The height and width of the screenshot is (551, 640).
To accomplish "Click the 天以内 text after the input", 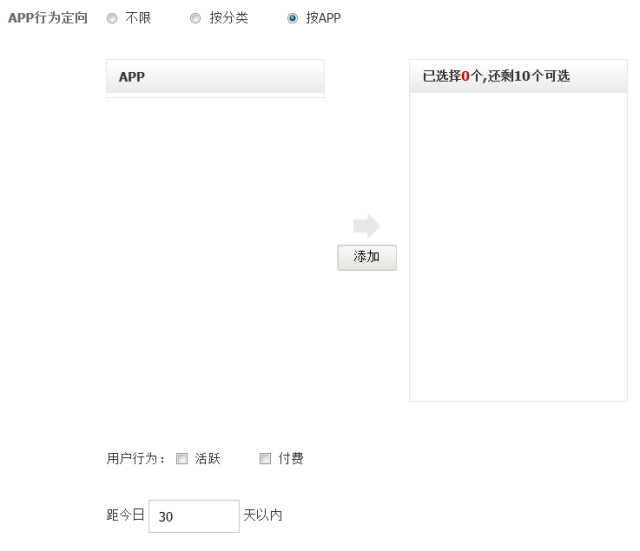I will click(263, 516).
